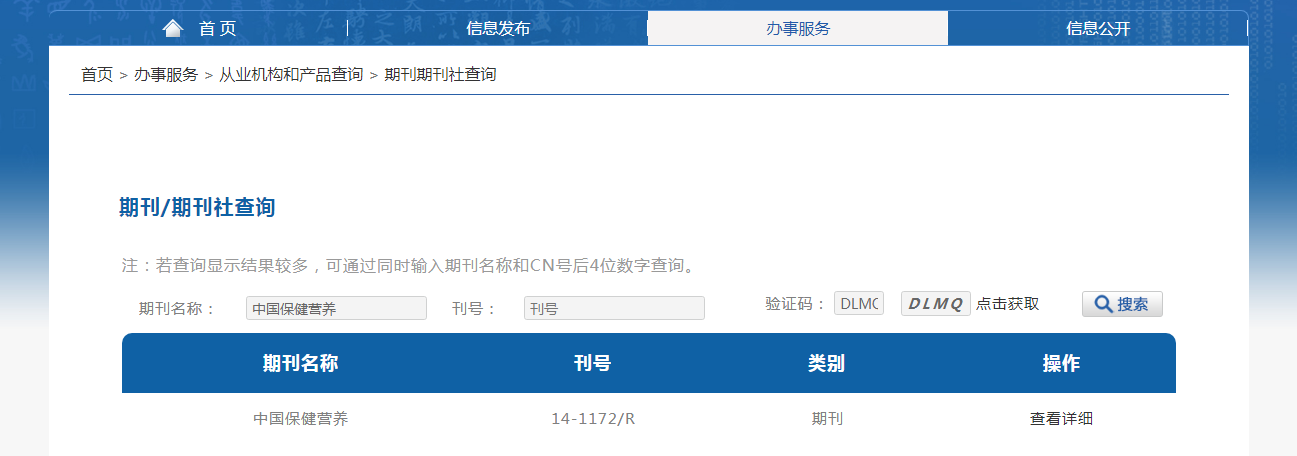
Task: Click 期刊期刊社查询 breadcrumb item
Action: tap(440, 75)
